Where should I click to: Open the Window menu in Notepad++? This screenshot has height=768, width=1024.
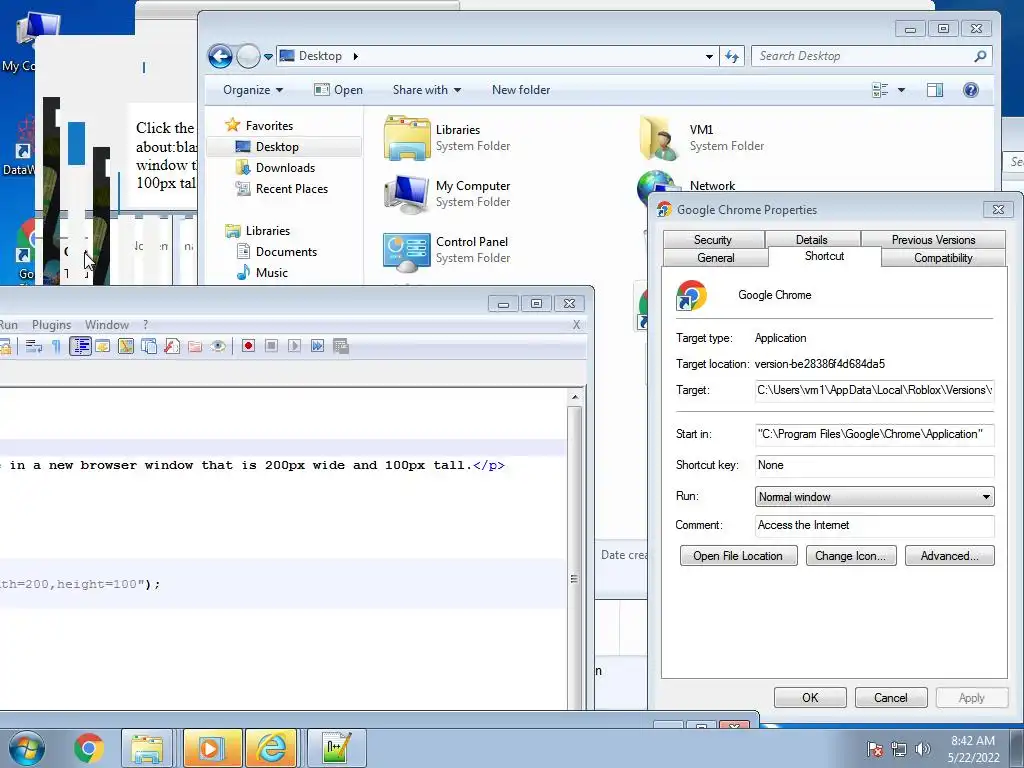(x=106, y=325)
